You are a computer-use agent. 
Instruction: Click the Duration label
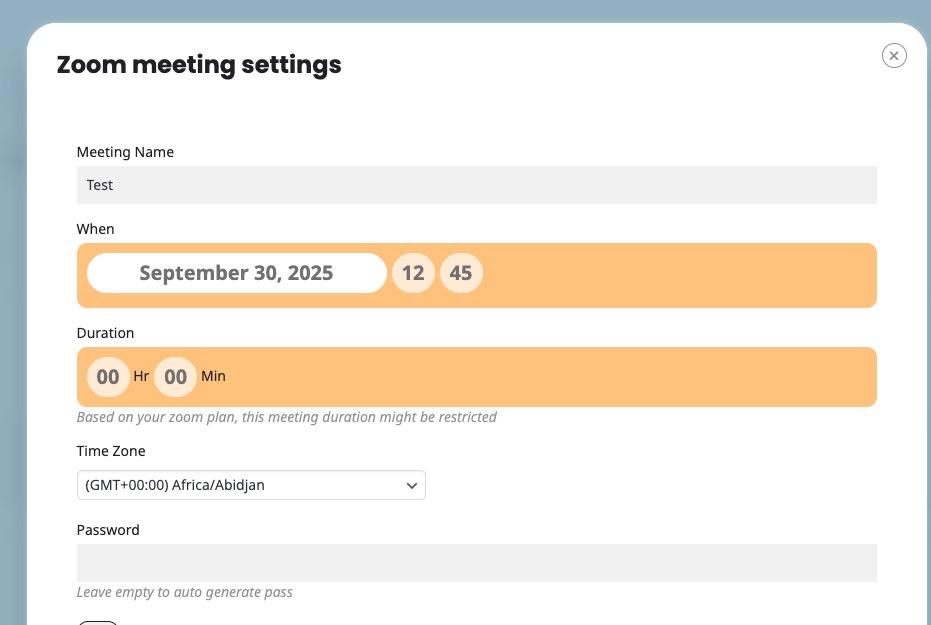[105, 333]
